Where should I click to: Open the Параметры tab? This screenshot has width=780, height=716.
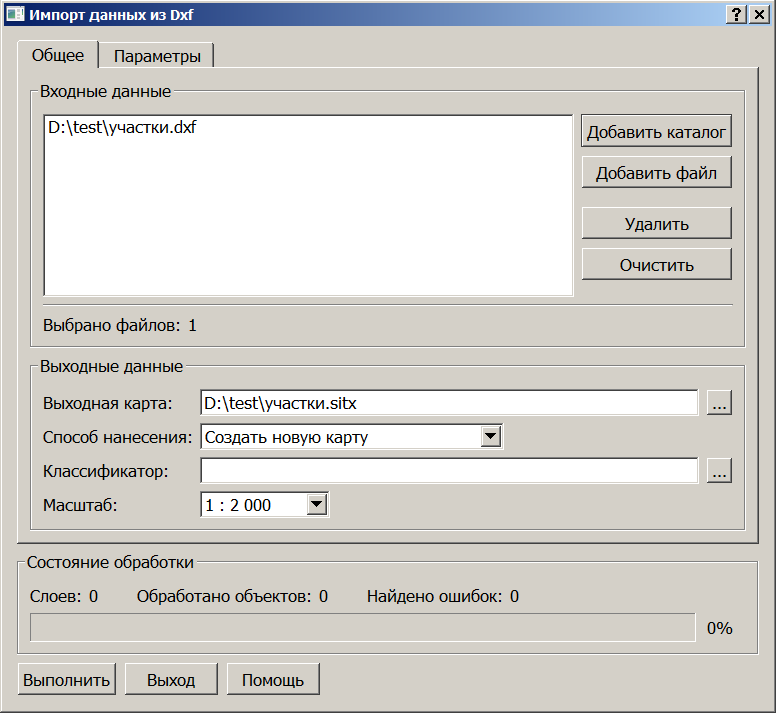pos(157,56)
